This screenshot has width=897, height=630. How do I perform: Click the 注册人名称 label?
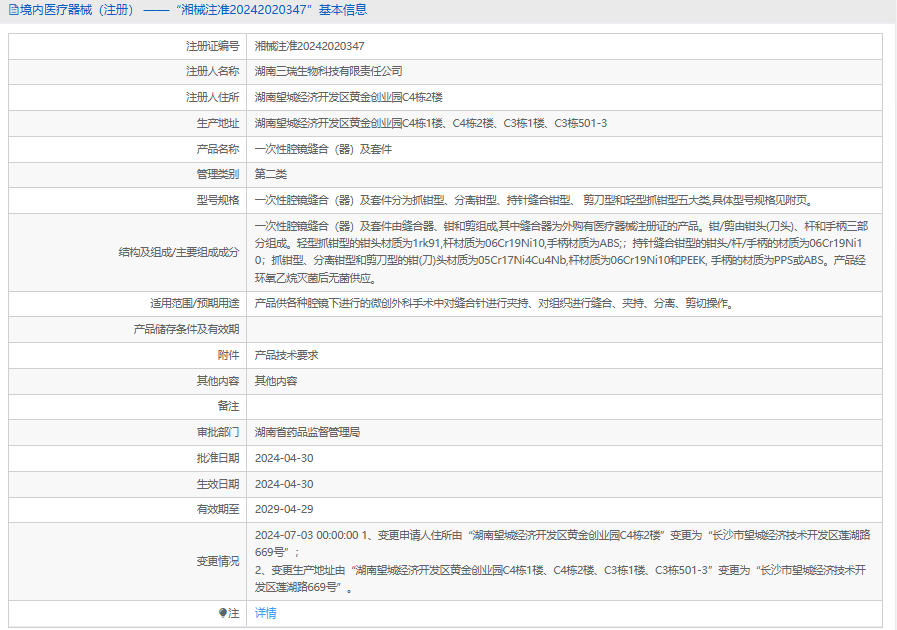[x=212, y=72]
